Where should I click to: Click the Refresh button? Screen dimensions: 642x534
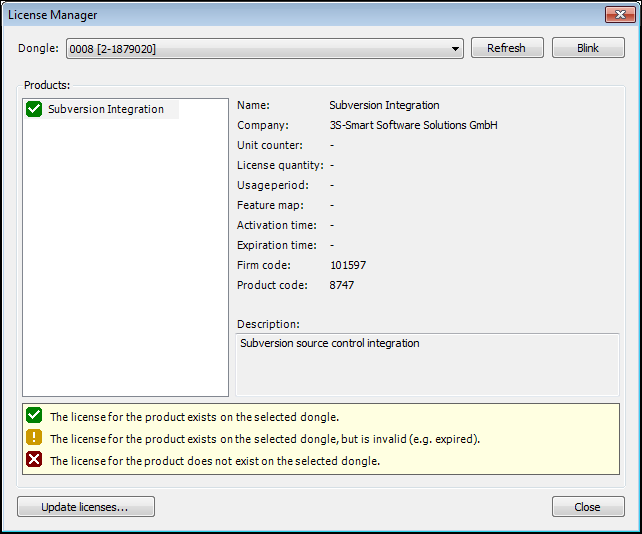point(507,48)
